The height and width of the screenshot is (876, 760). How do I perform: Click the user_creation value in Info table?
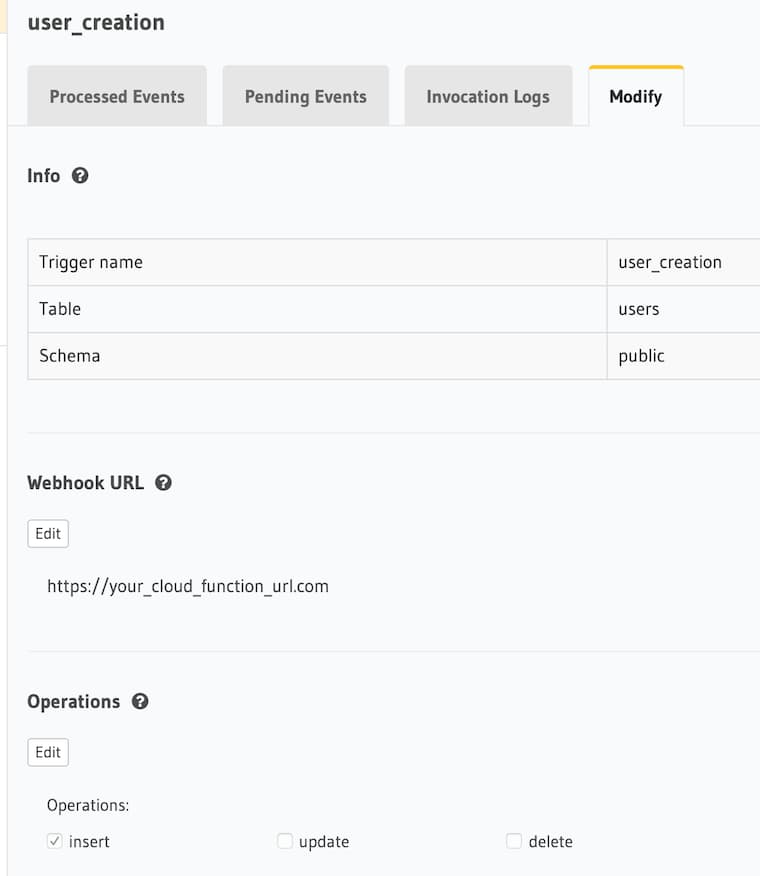click(670, 263)
